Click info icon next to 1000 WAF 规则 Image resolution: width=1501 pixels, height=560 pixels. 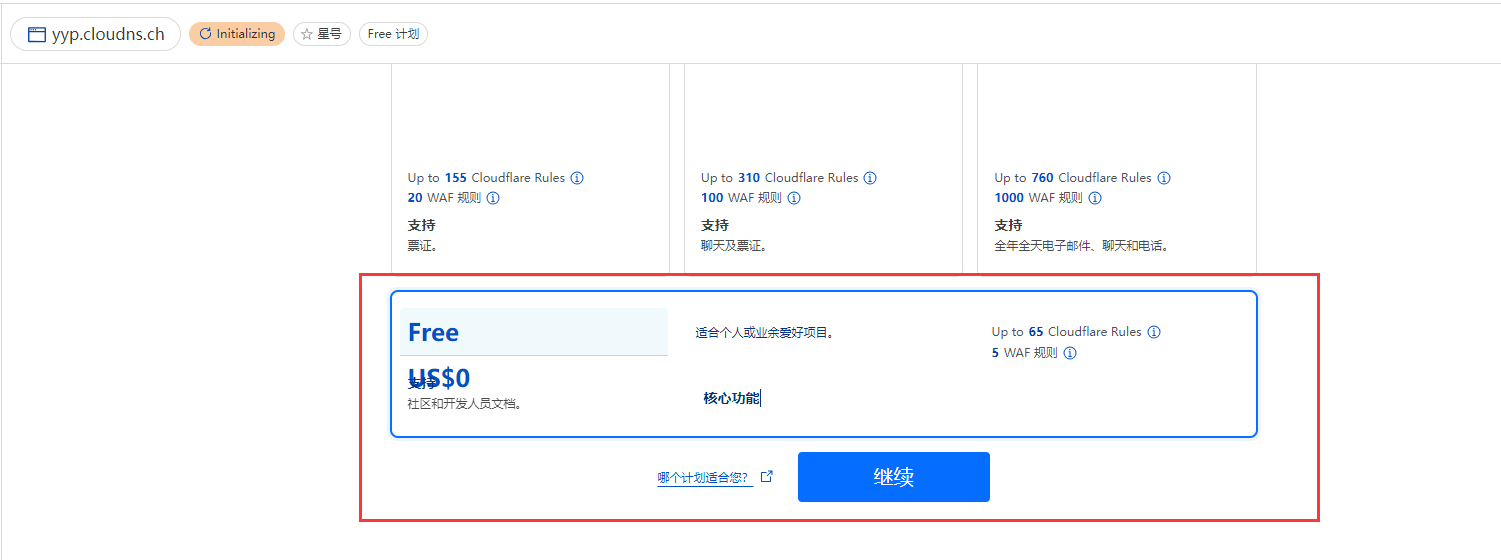coord(1095,198)
